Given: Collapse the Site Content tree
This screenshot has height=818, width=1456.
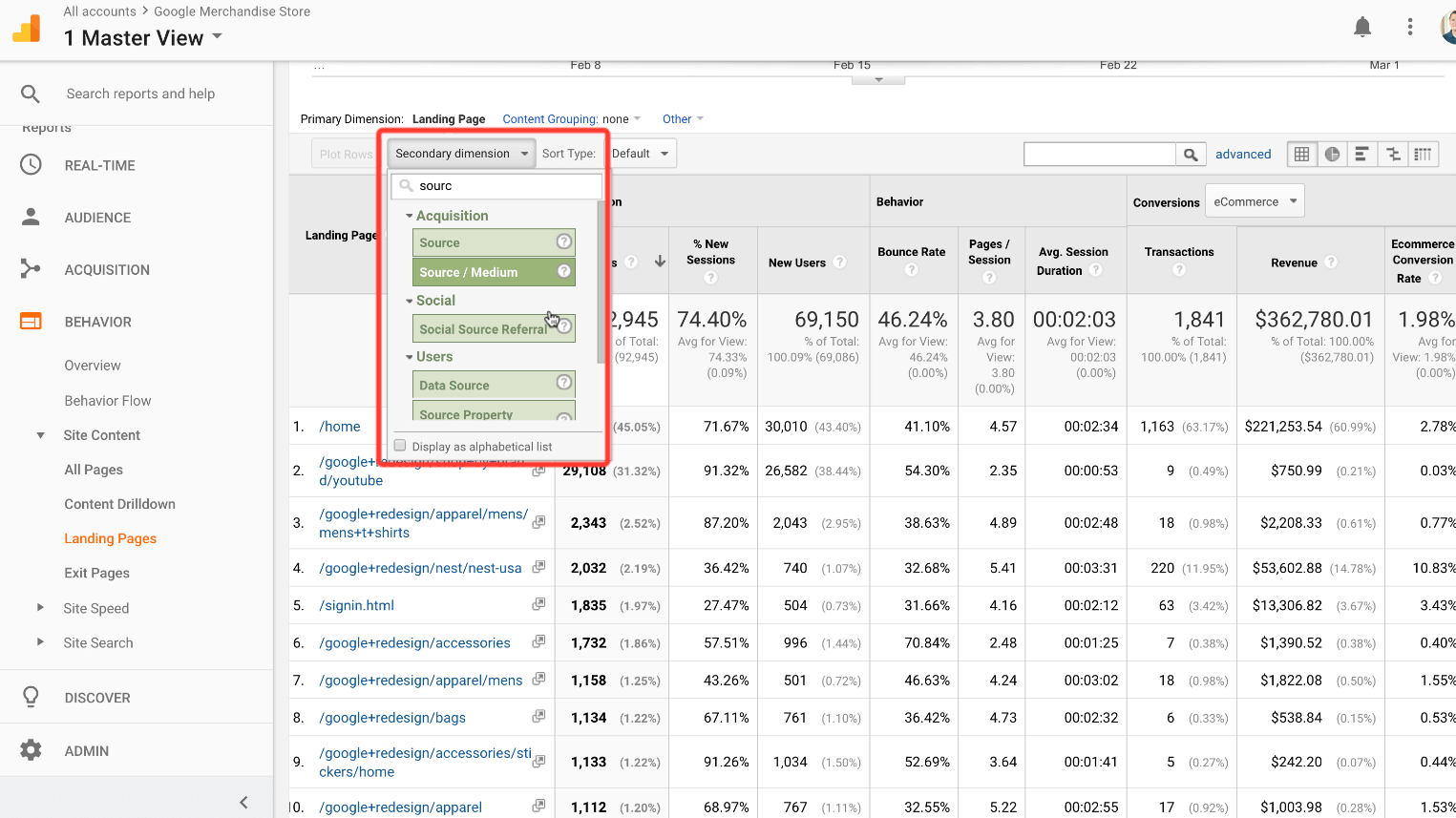Looking at the screenshot, I should pyautogui.click(x=40, y=435).
